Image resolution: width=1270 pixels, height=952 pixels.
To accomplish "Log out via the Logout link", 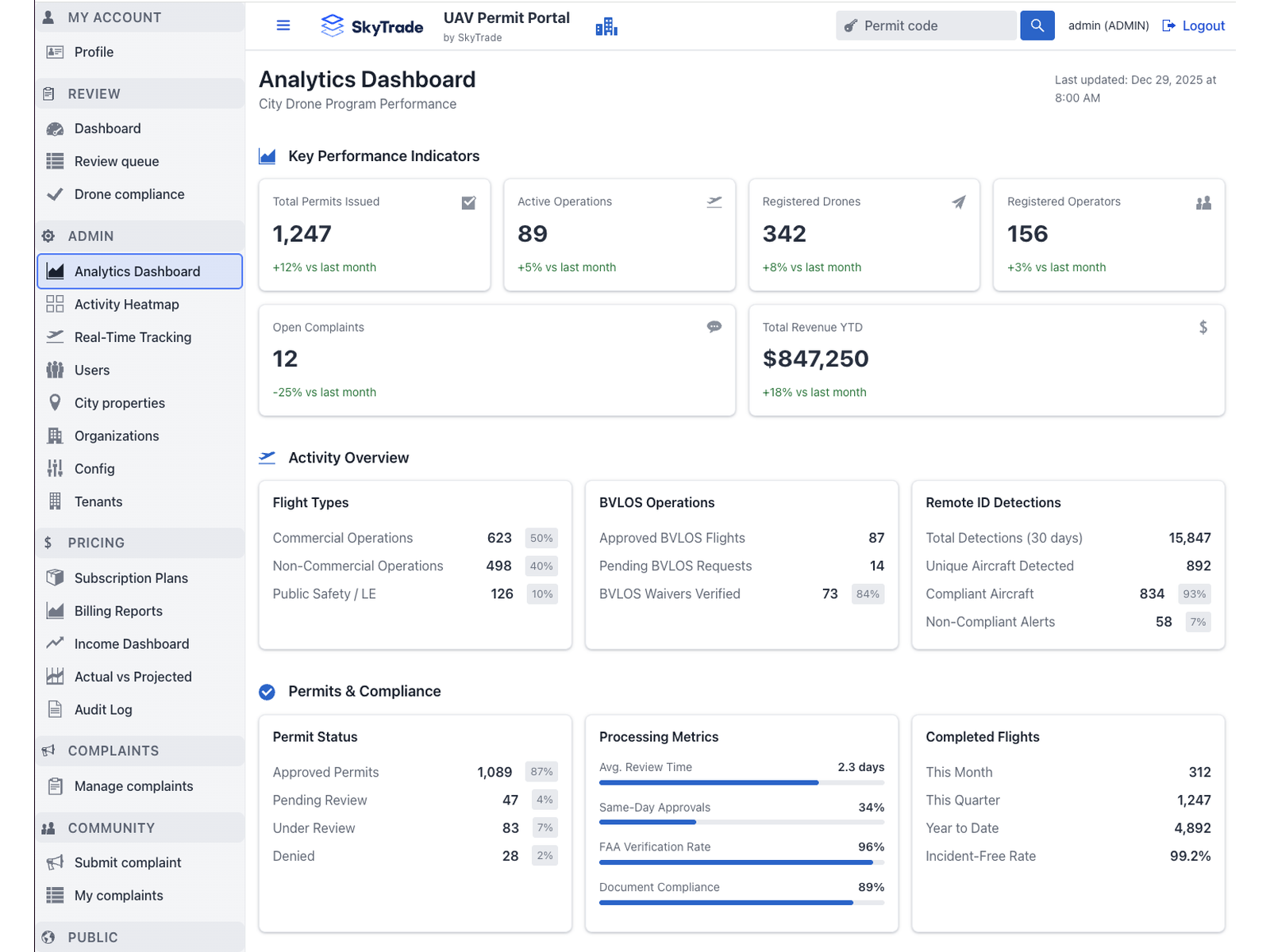I will pos(1194,25).
